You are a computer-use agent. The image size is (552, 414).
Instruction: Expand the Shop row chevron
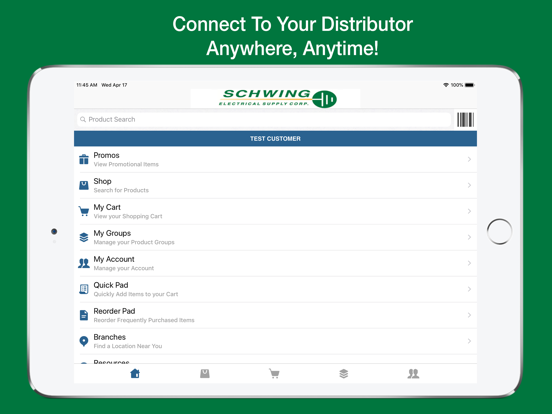[x=469, y=186]
